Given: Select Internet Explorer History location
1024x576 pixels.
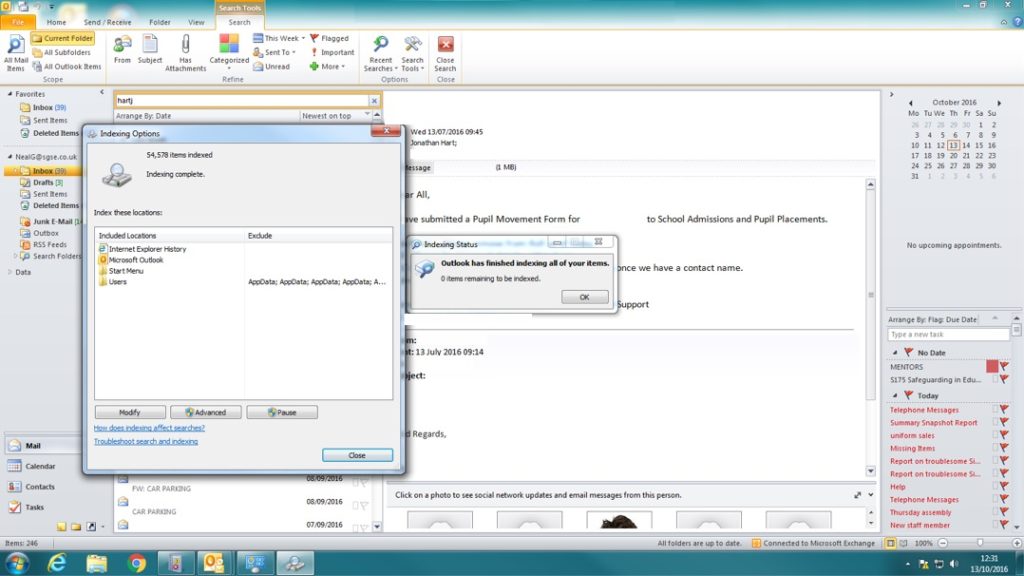Looking at the screenshot, I should [x=142, y=249].
